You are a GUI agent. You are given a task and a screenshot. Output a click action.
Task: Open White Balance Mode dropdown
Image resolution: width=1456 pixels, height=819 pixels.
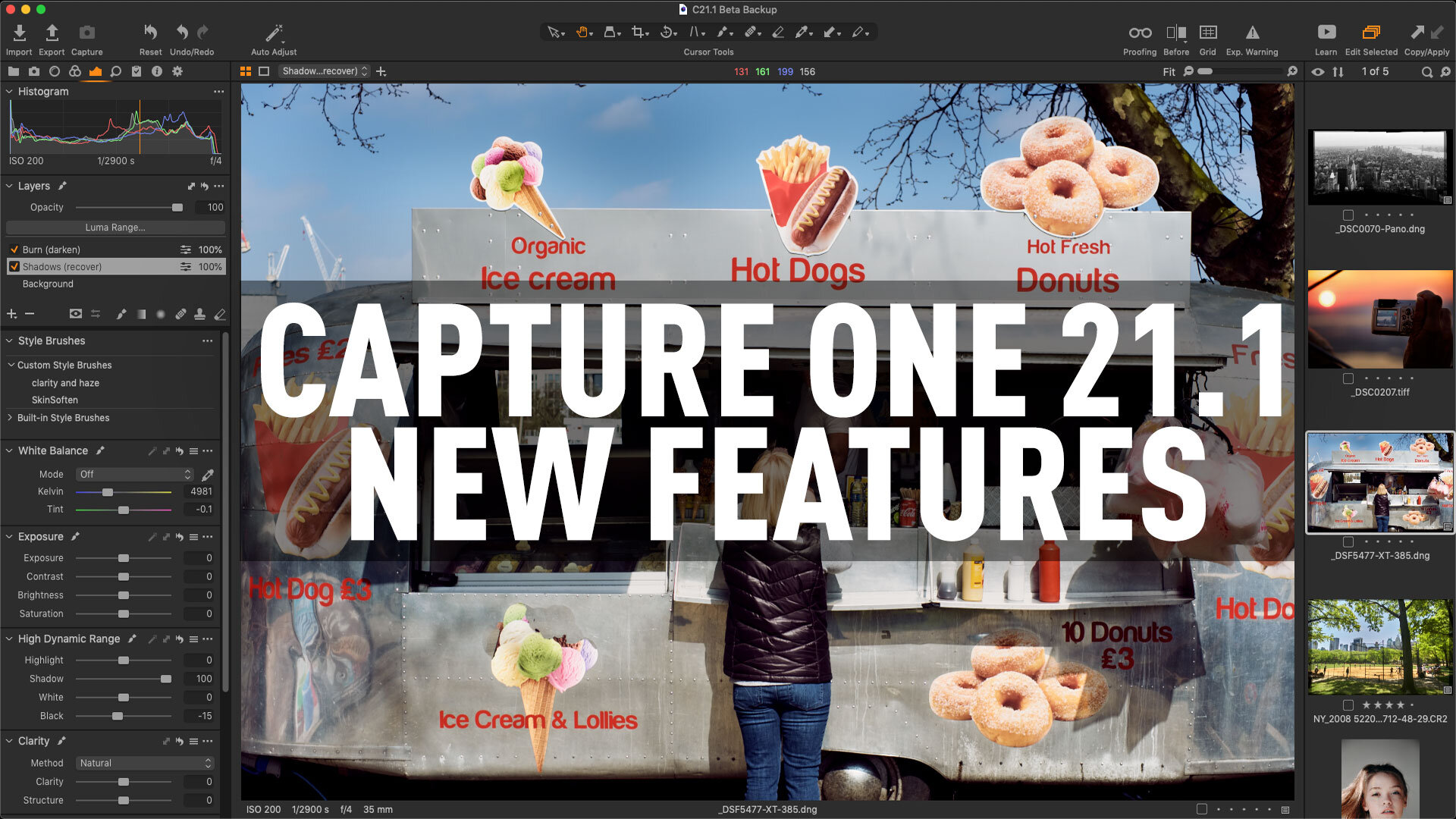tap(134, 474)
